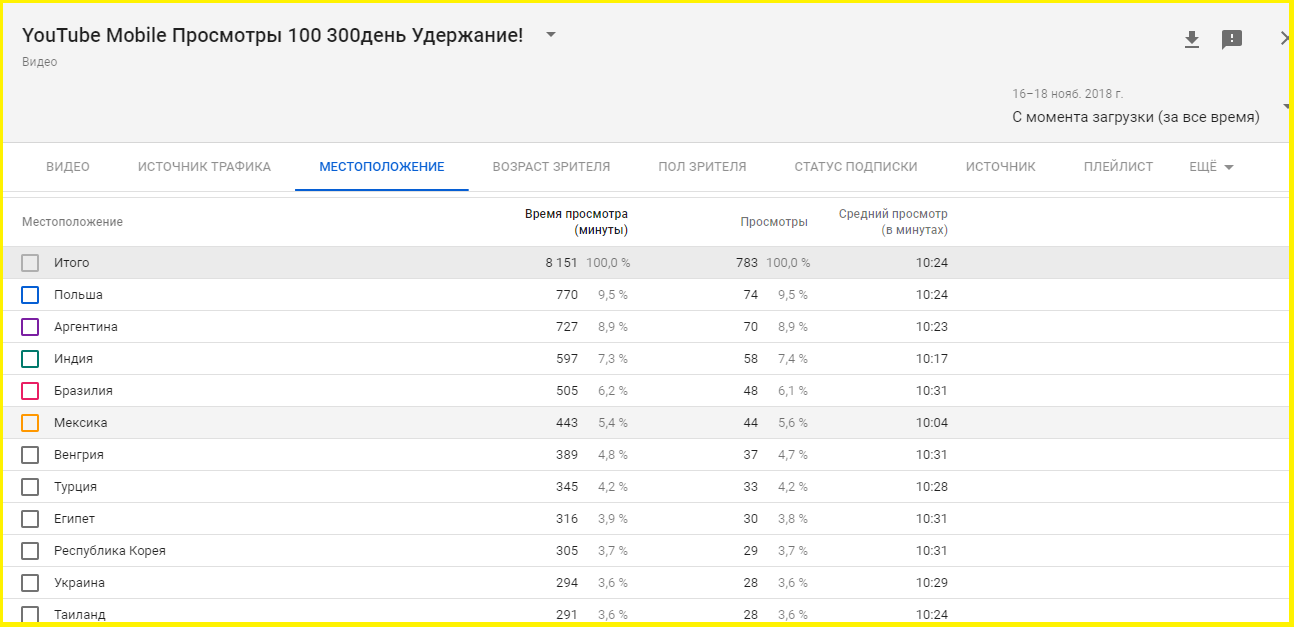The width and height of the screenshot is (1294, 627).
Task: Open the send feedback icon
Action: (x=1232, y=40)
